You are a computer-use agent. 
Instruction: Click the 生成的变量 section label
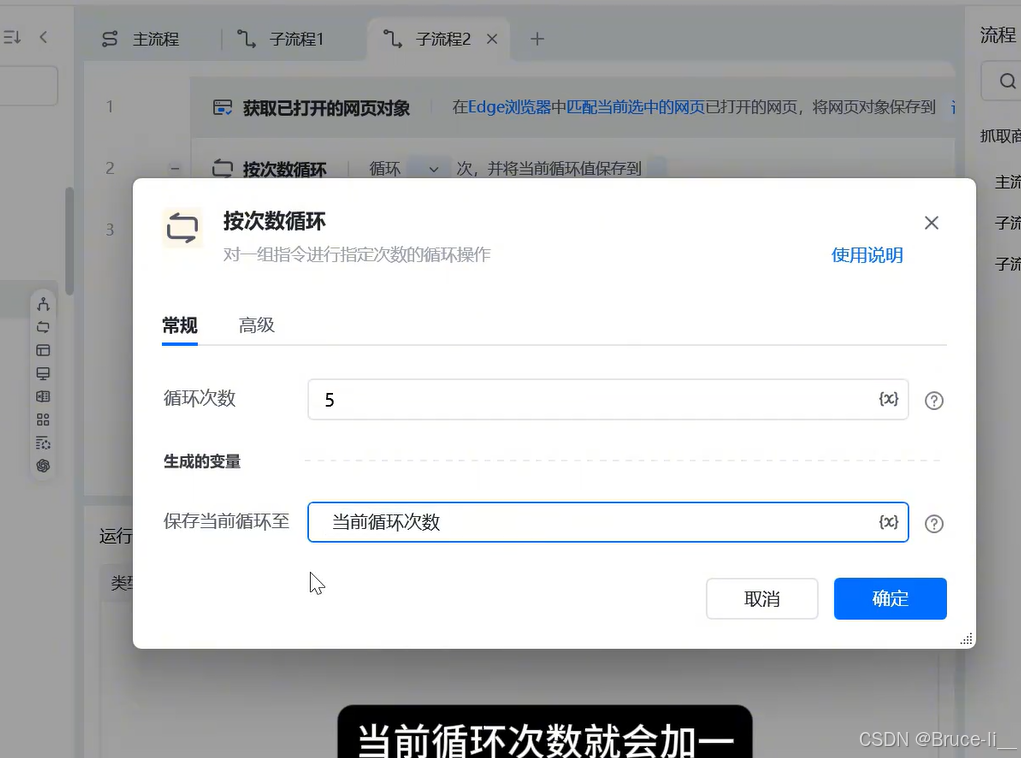click(x=202, y=462)
